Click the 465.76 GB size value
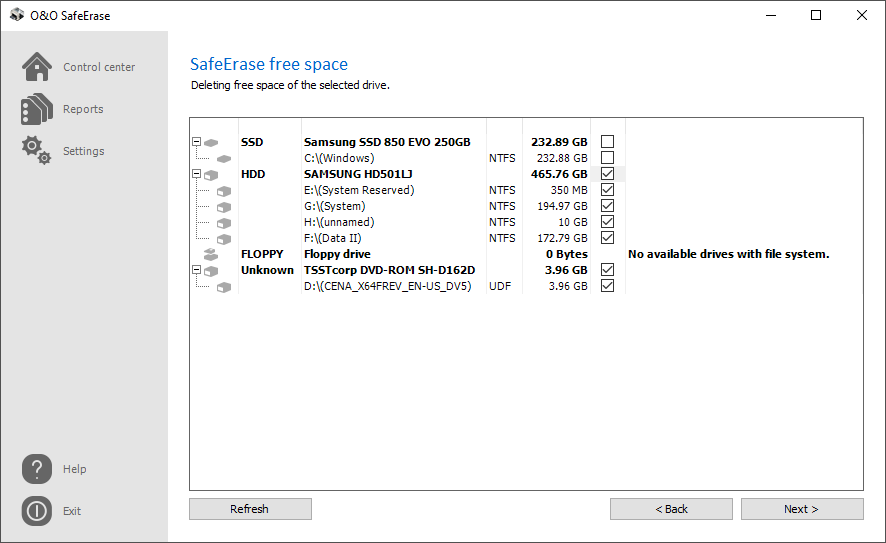Image resolution: width=886 pixels, height=543 pixels. (x=559, y=174)
